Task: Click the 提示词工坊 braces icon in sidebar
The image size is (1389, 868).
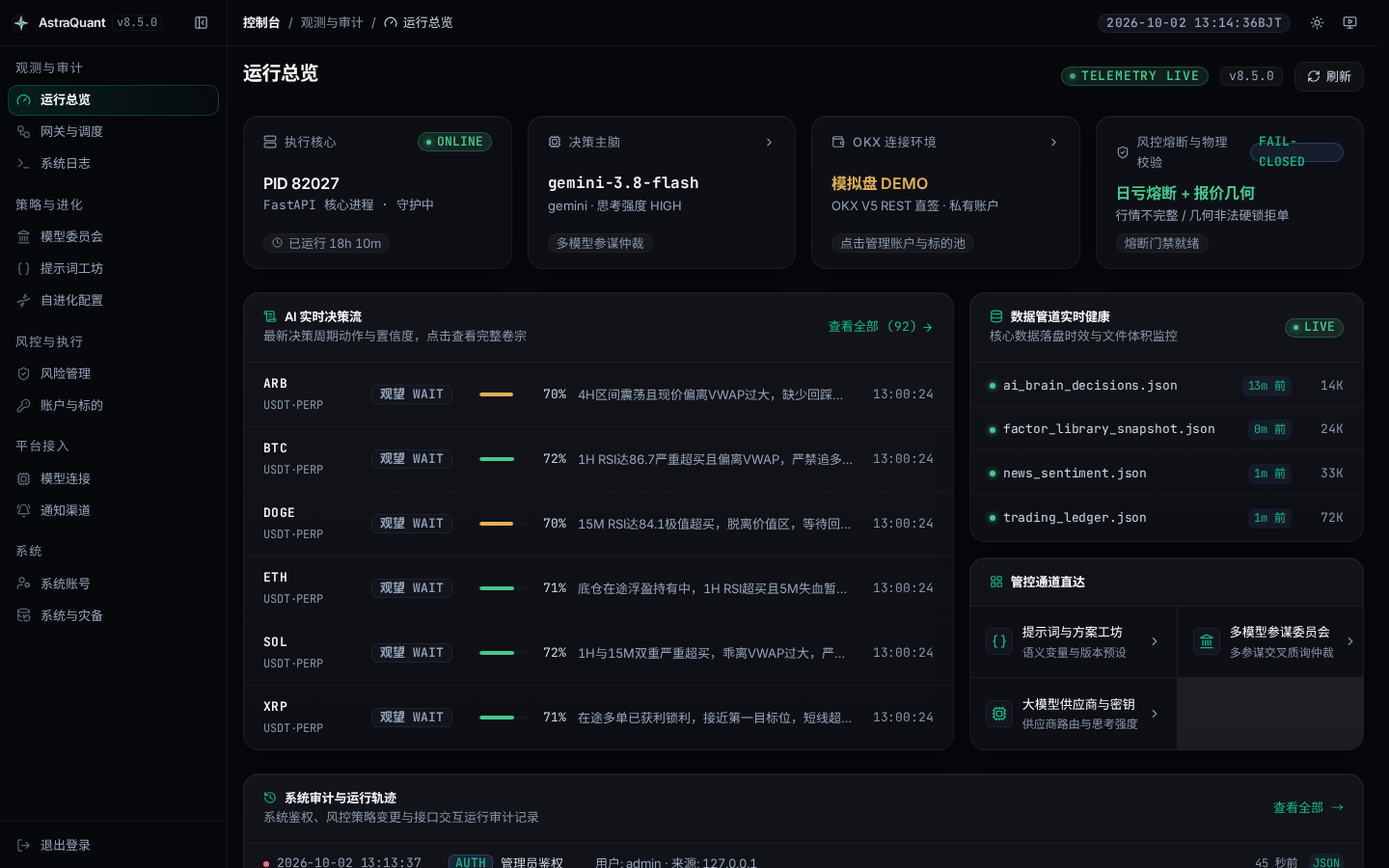Action: point(24,268)
